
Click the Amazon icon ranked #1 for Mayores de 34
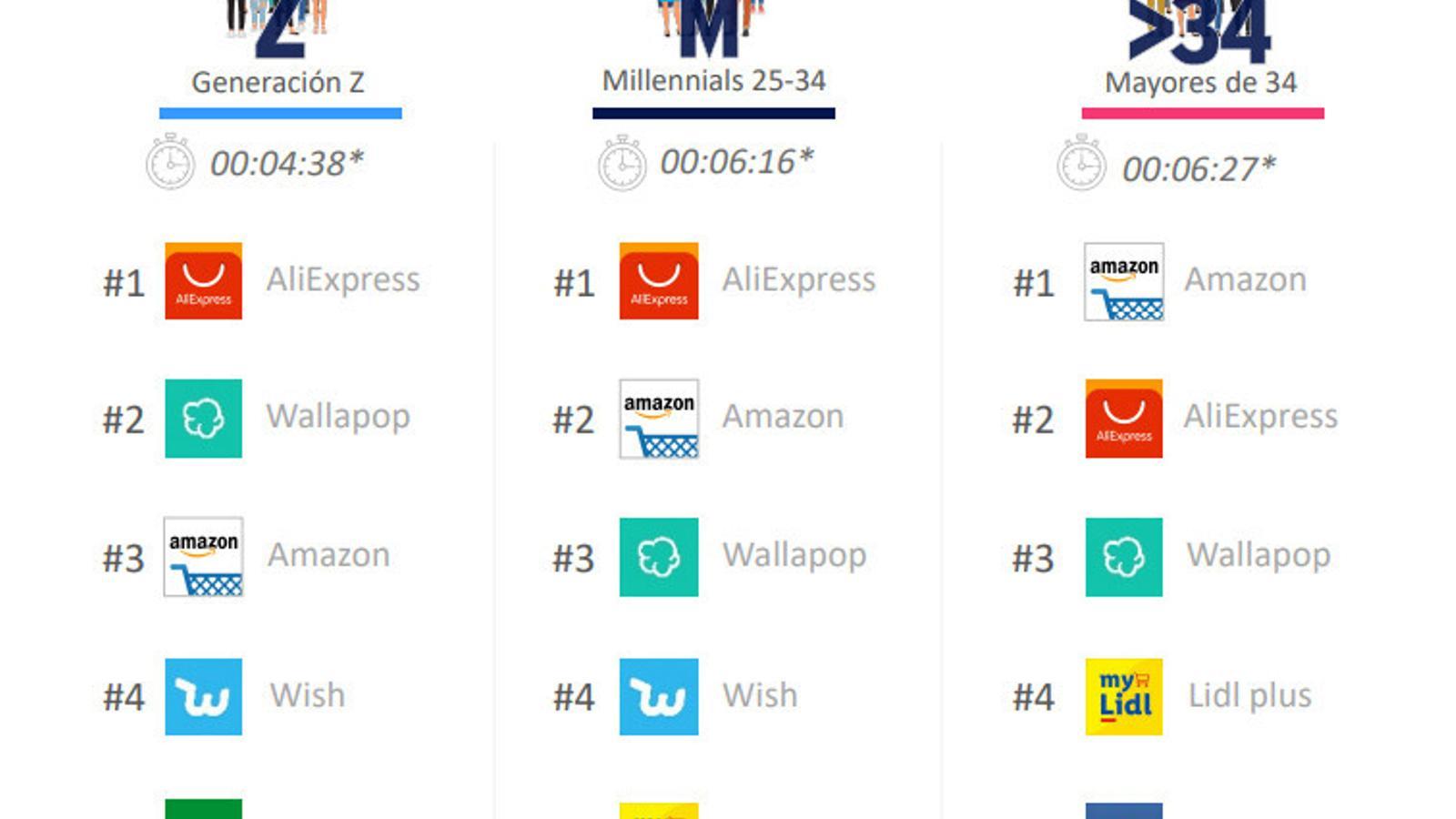tap(1124, 281)
